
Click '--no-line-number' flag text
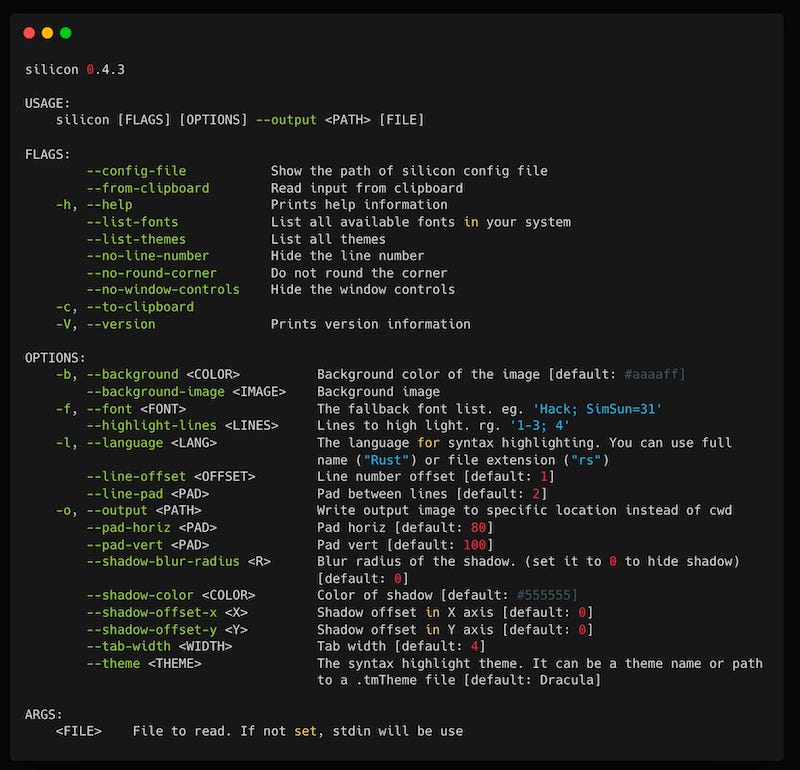pyautogui.click(x=148, y=256)
